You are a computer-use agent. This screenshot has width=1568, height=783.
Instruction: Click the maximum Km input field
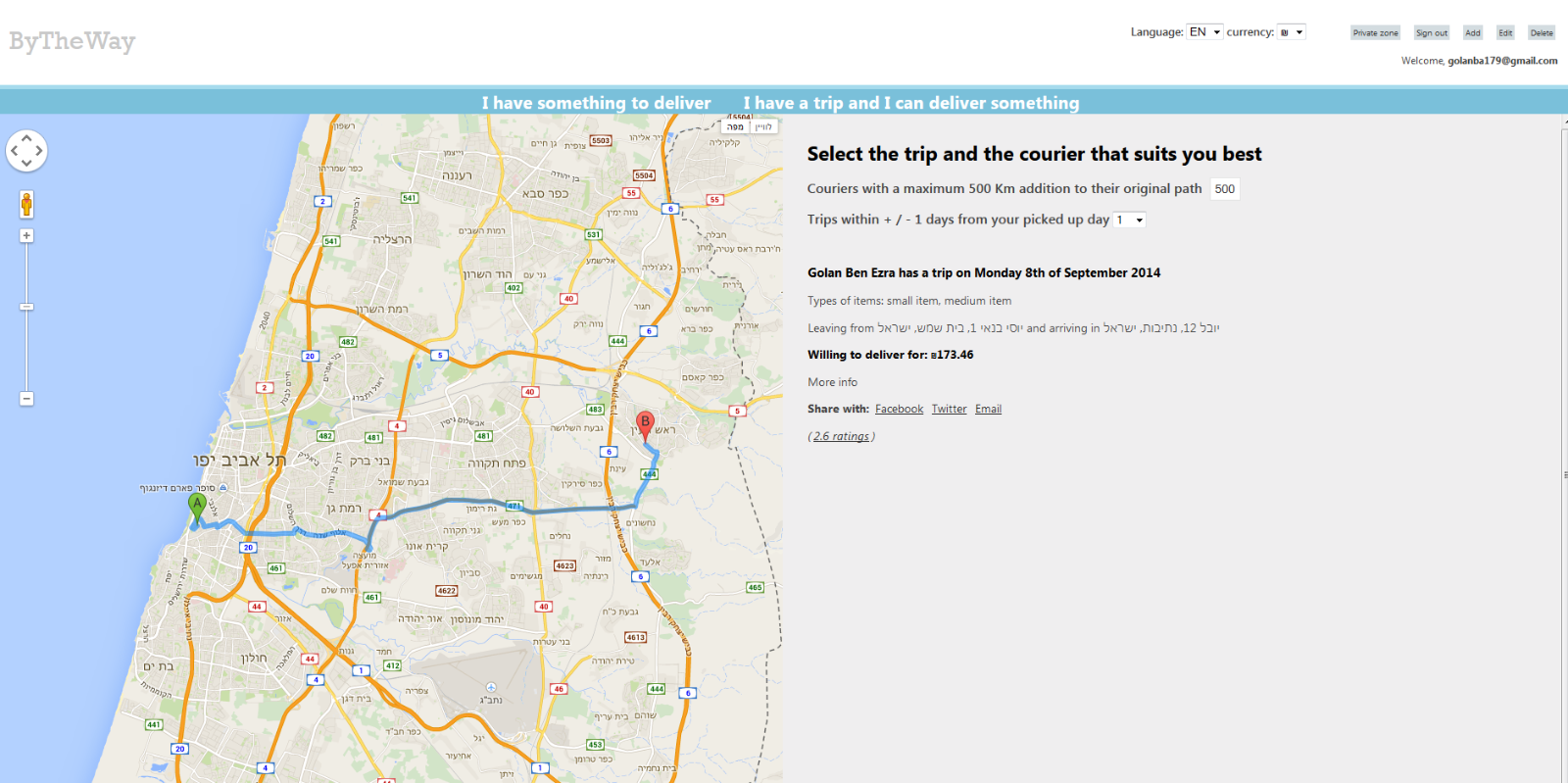(1225, 189)
